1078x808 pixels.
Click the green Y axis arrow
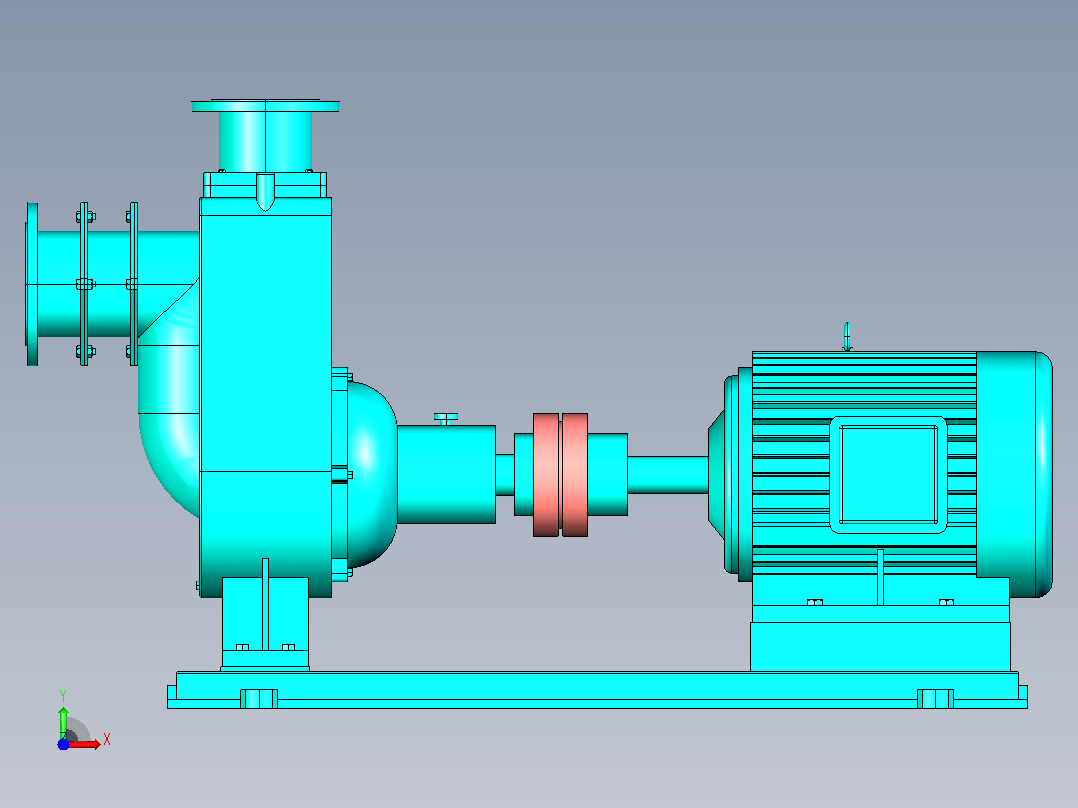(63, 721)
